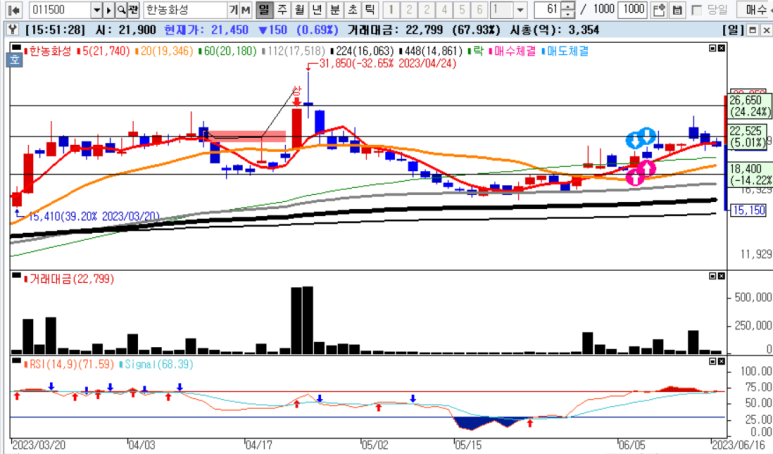Click the 매수 buy button
This screenshot has height=454, width=773.
[755, 9]
